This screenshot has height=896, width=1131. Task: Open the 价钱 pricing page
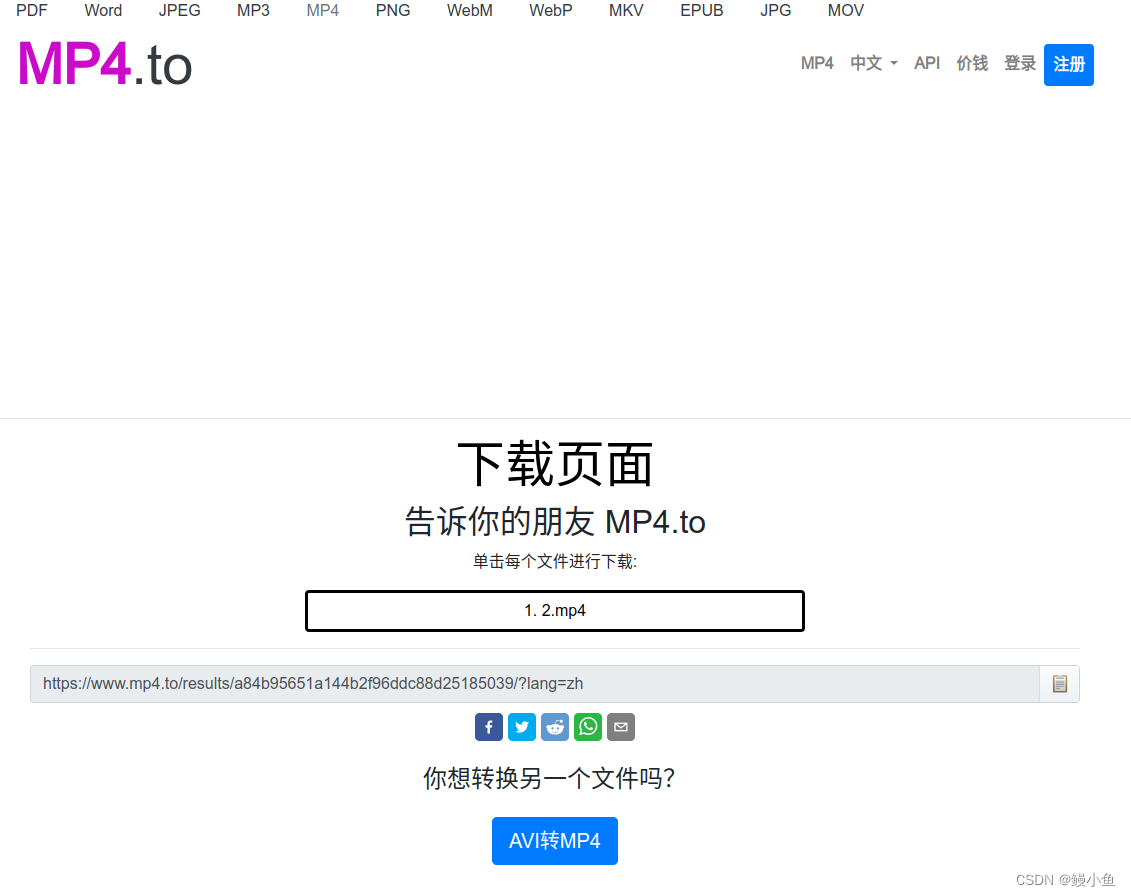972,63
